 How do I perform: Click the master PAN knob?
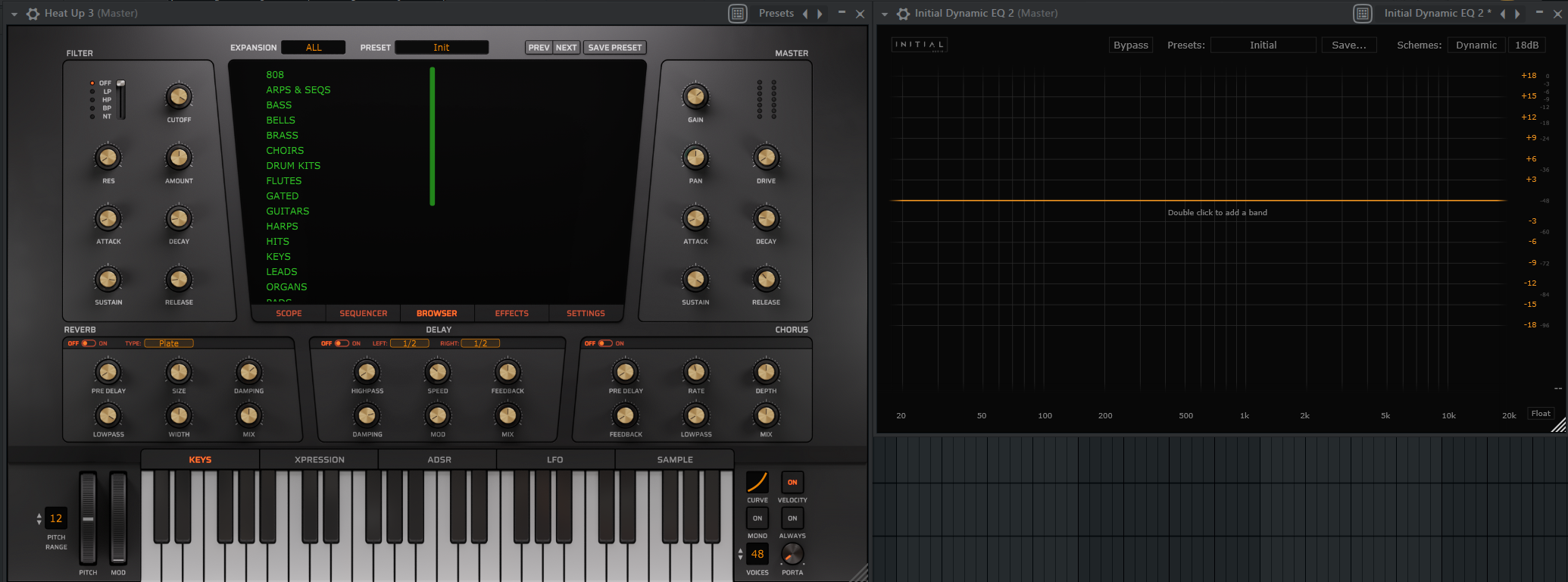pos(695,157)
